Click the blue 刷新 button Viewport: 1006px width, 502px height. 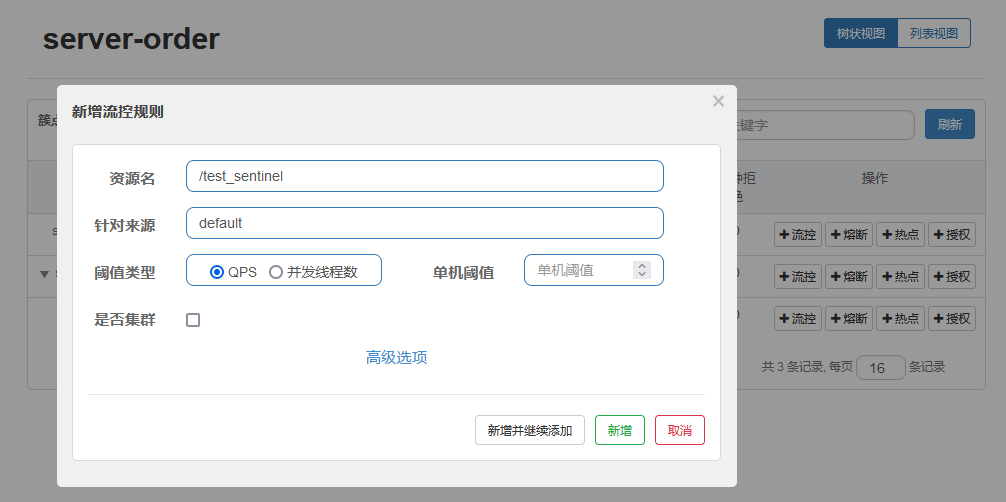coord(949,125)
